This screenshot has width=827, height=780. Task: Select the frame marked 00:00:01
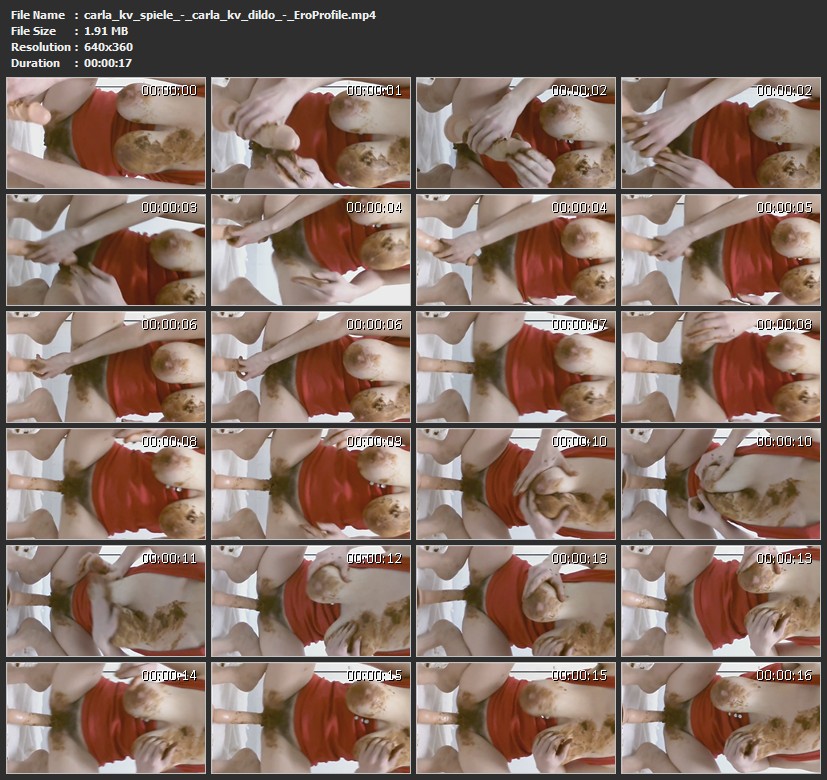point(311,134)
